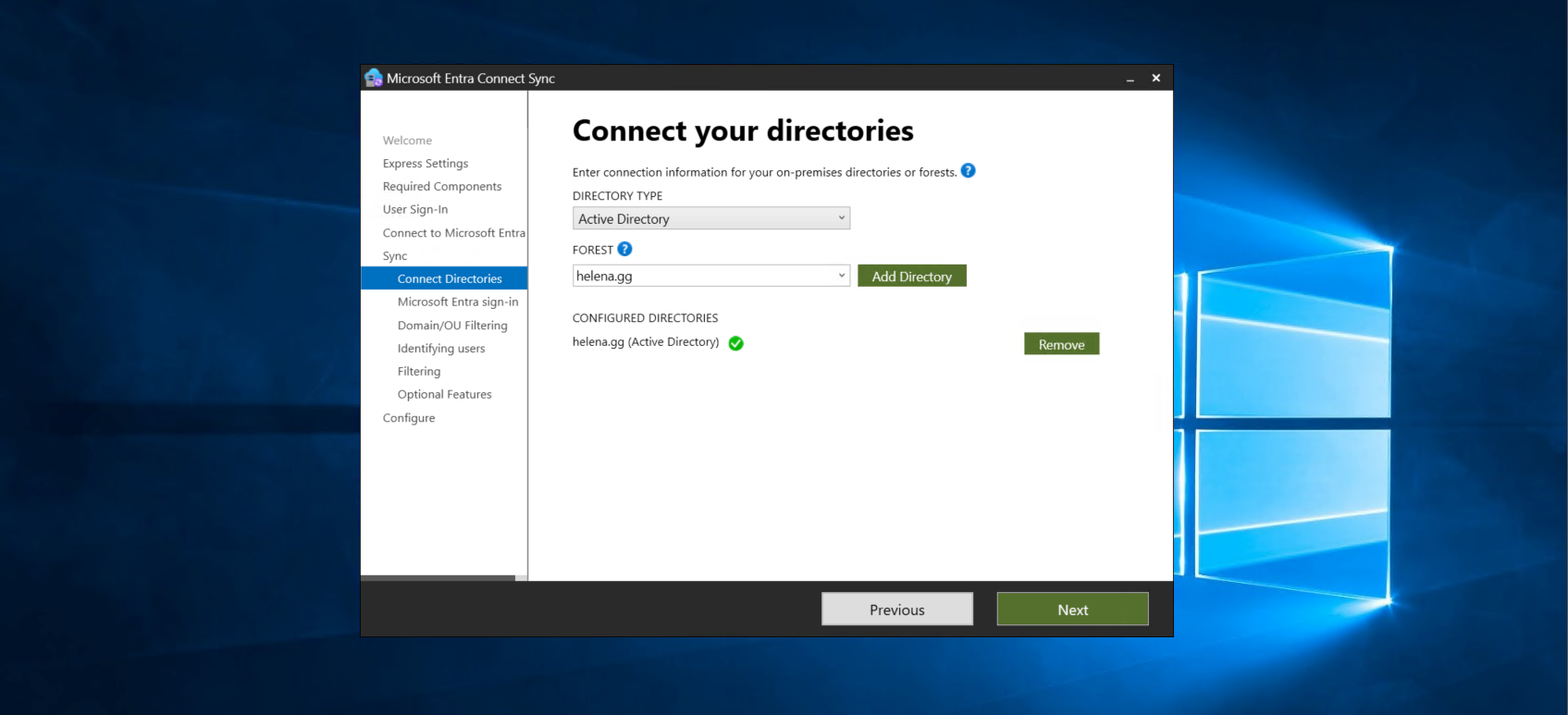Screen dimensions: 1568x715
Task: Open Optional Features step
Action: coord(444,395)
